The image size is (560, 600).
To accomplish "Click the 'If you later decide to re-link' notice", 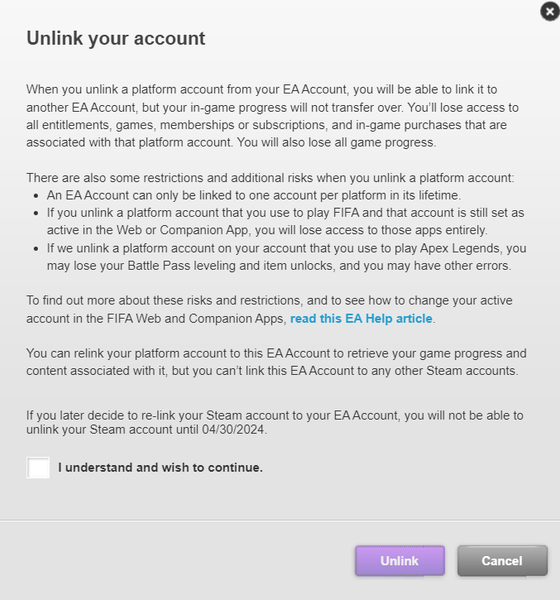I will pos(274,422).
